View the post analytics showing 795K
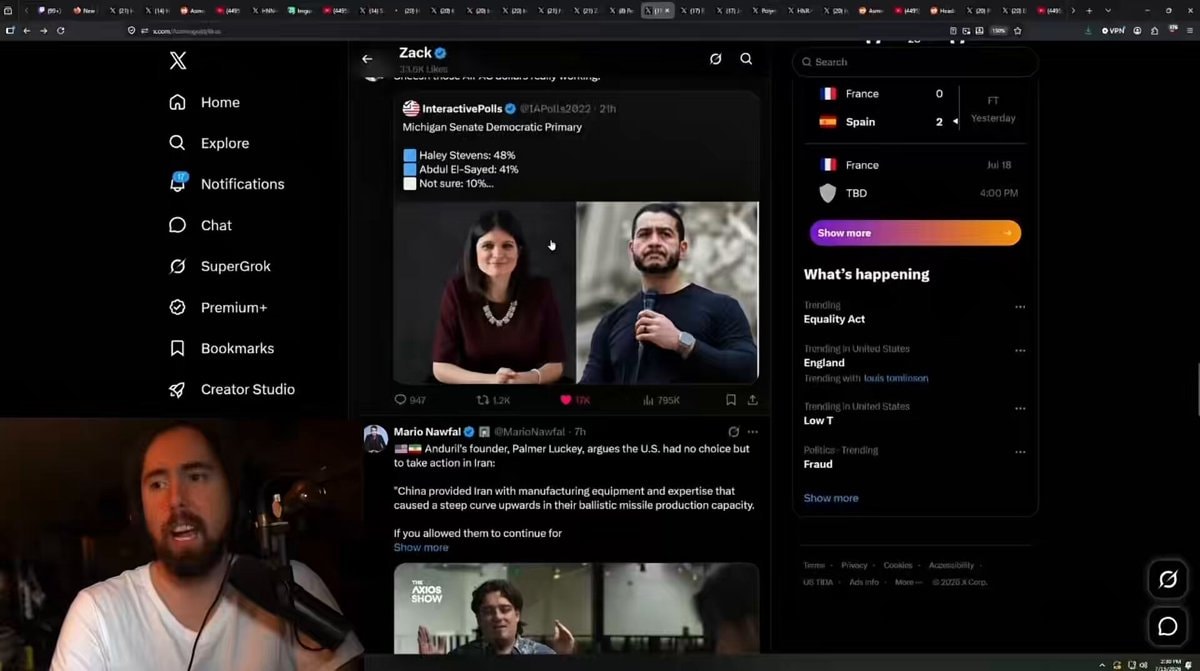 pos(660,400)
